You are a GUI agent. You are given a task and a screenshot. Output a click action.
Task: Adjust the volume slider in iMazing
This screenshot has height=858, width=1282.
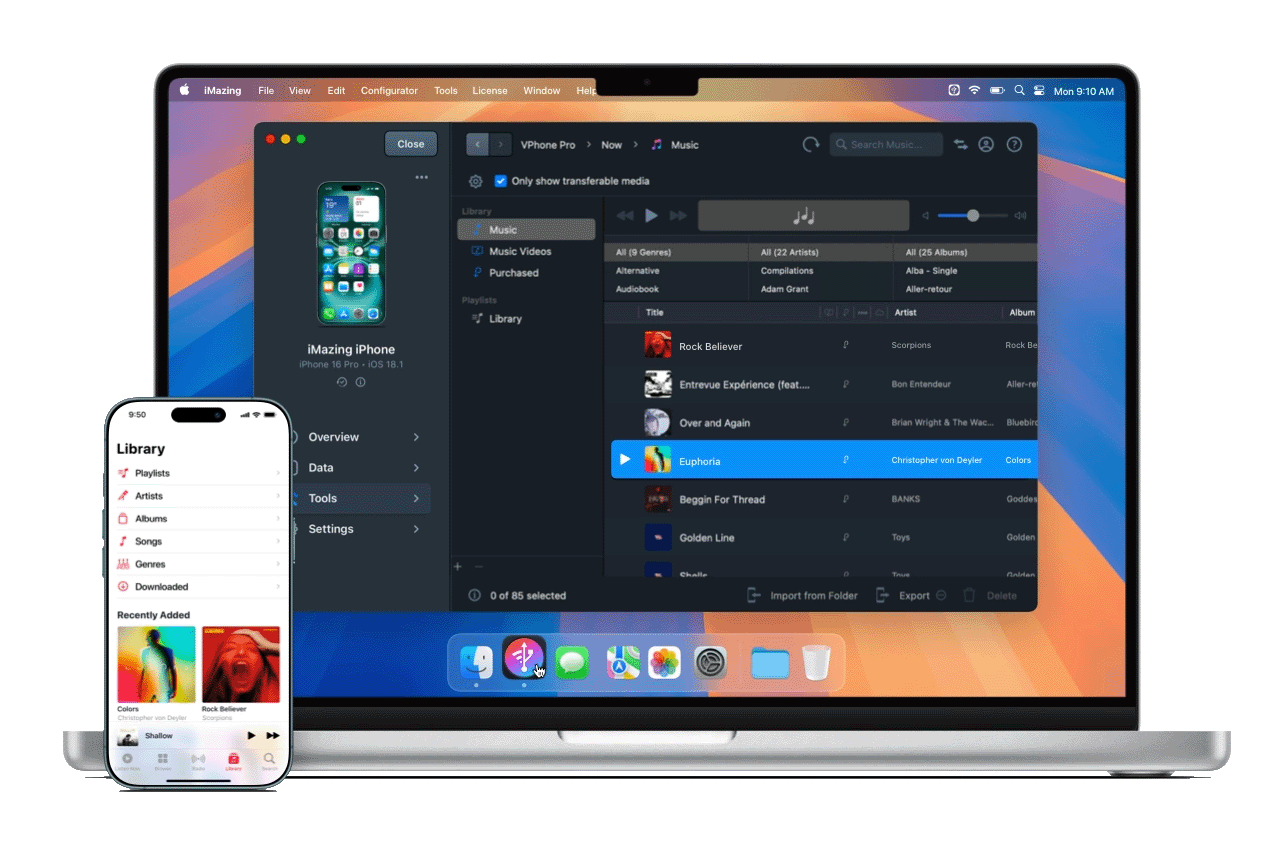973,215
